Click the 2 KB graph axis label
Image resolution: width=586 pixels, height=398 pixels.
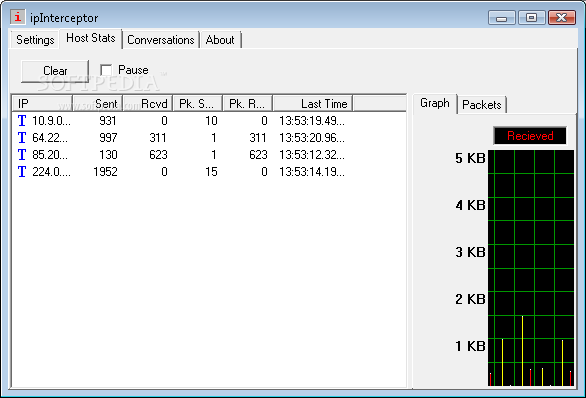point(470,299)
